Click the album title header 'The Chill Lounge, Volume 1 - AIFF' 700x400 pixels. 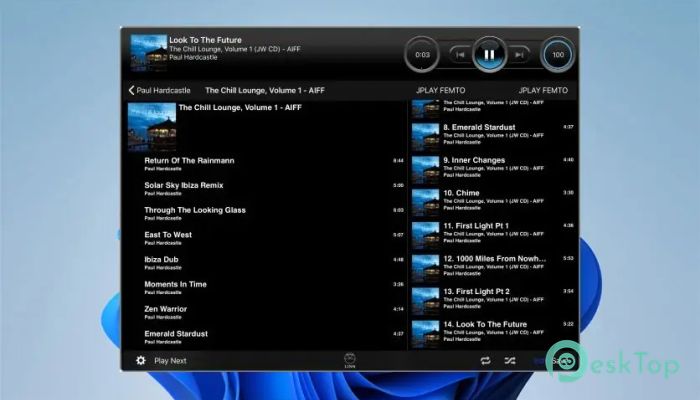click(265, 90)
